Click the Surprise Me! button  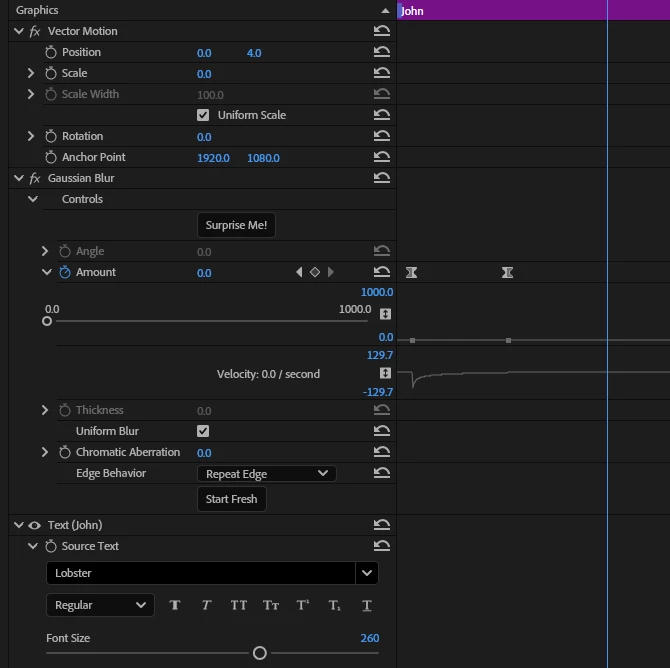pos(236,225)
